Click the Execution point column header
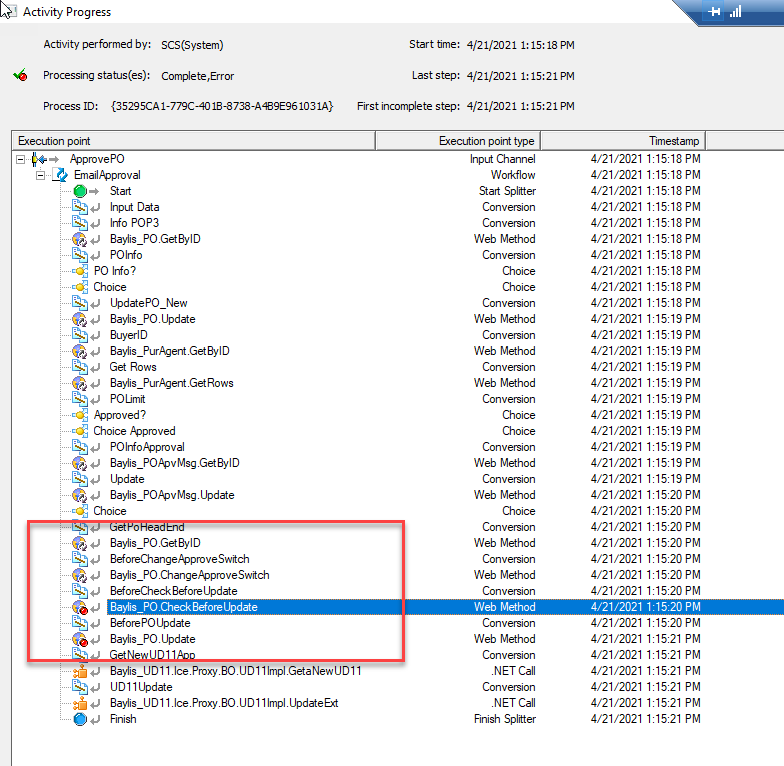 coord(193,141)
